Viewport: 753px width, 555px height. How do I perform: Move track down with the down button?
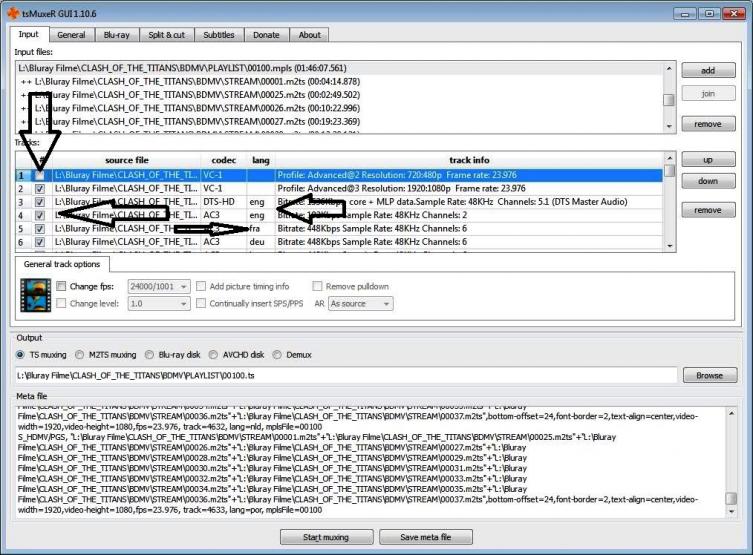(x=708, y=181)
